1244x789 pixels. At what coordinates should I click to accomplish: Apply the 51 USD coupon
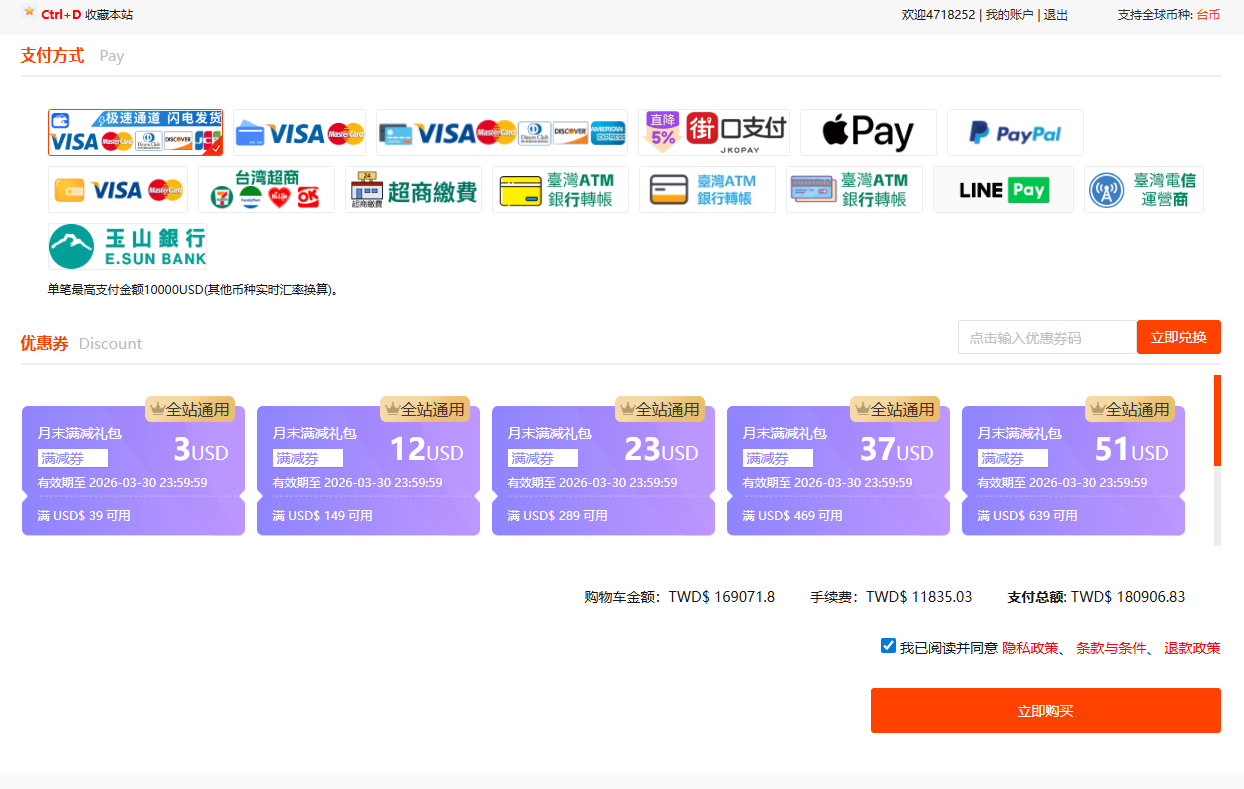pyautogui.click(x=1073, y=470)
